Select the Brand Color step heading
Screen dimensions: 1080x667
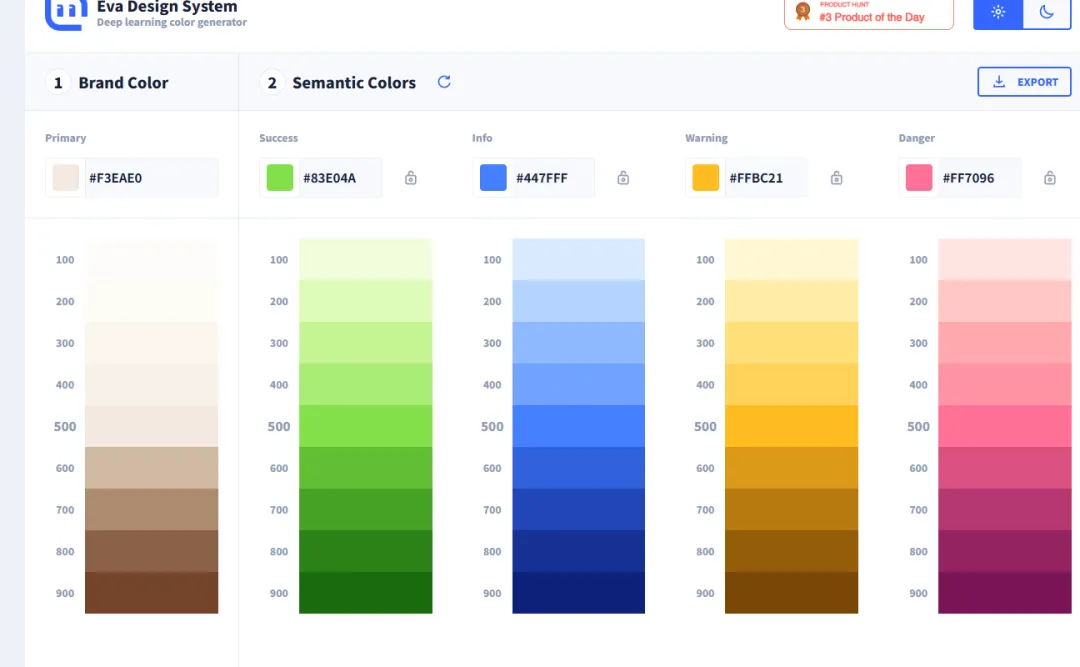click(123, 83)
